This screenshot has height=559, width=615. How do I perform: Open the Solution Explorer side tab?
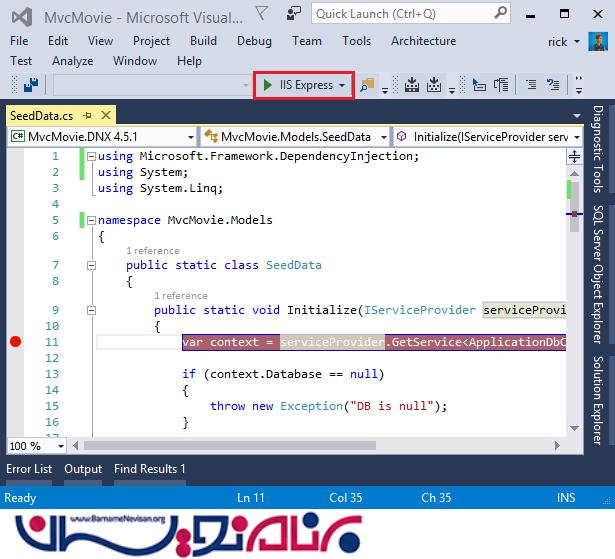(x=598, y=400)
